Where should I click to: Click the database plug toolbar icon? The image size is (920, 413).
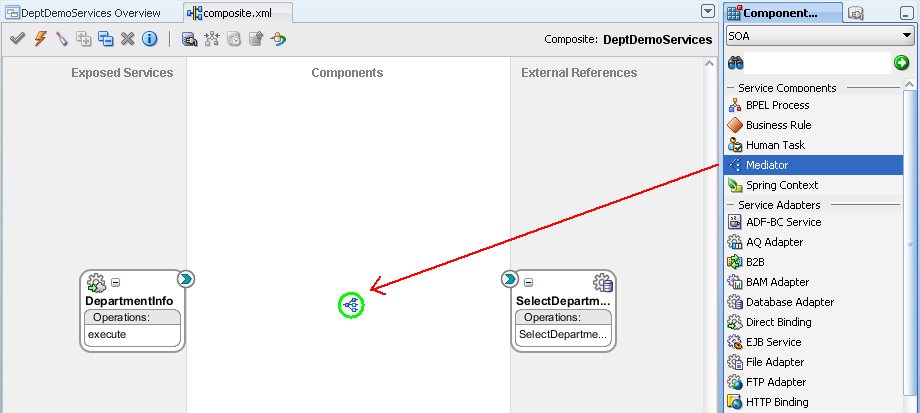coord(189,39)
